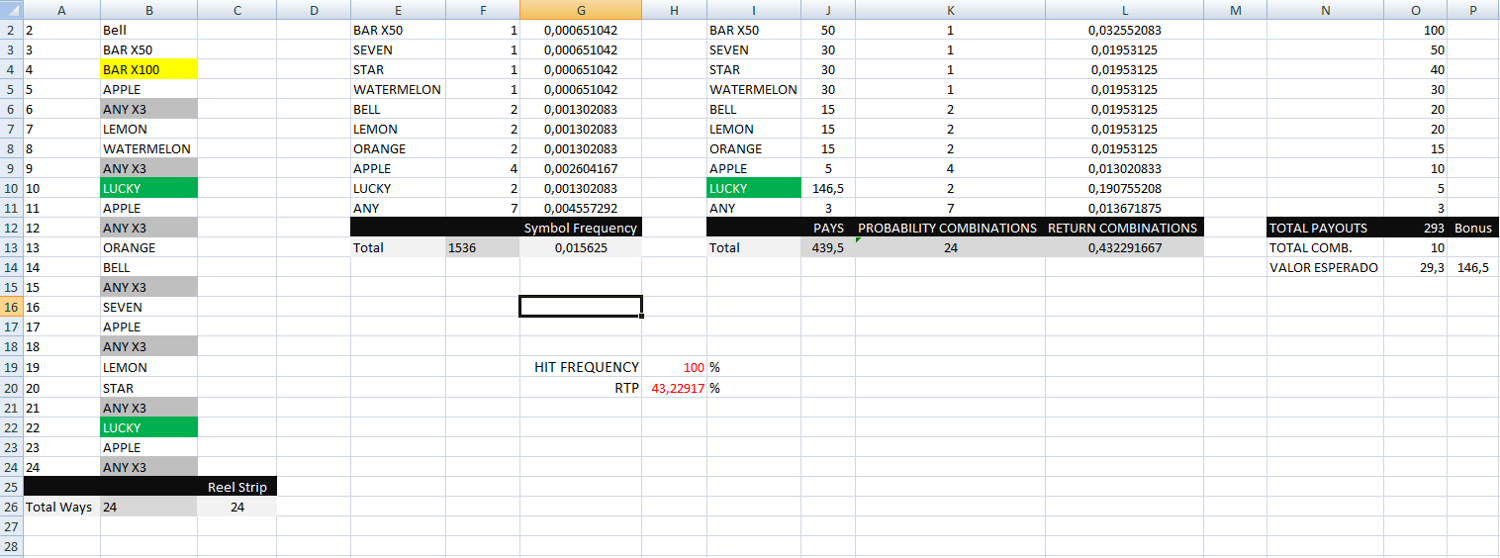
Task: Click the WATERMELON cell in column E
Action: [397, 90]
